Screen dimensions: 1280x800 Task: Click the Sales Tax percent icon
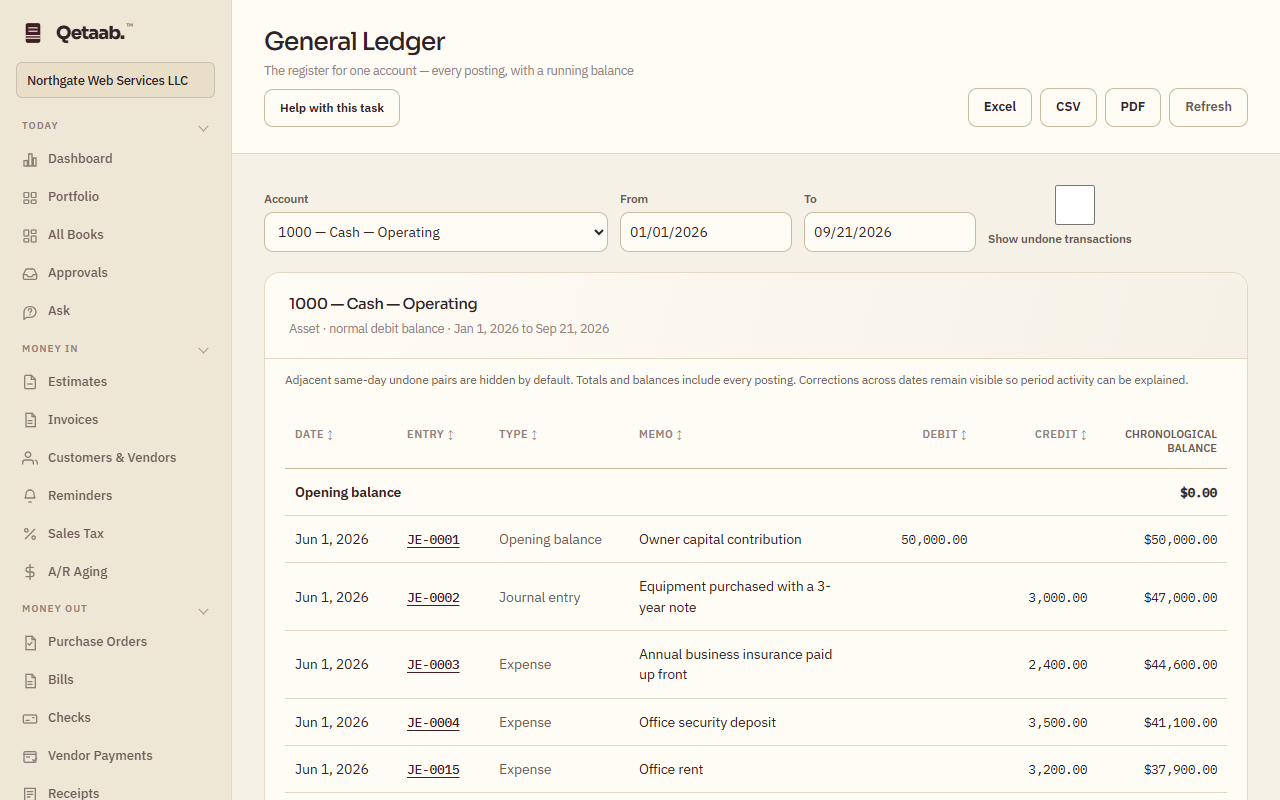point(30,534)
